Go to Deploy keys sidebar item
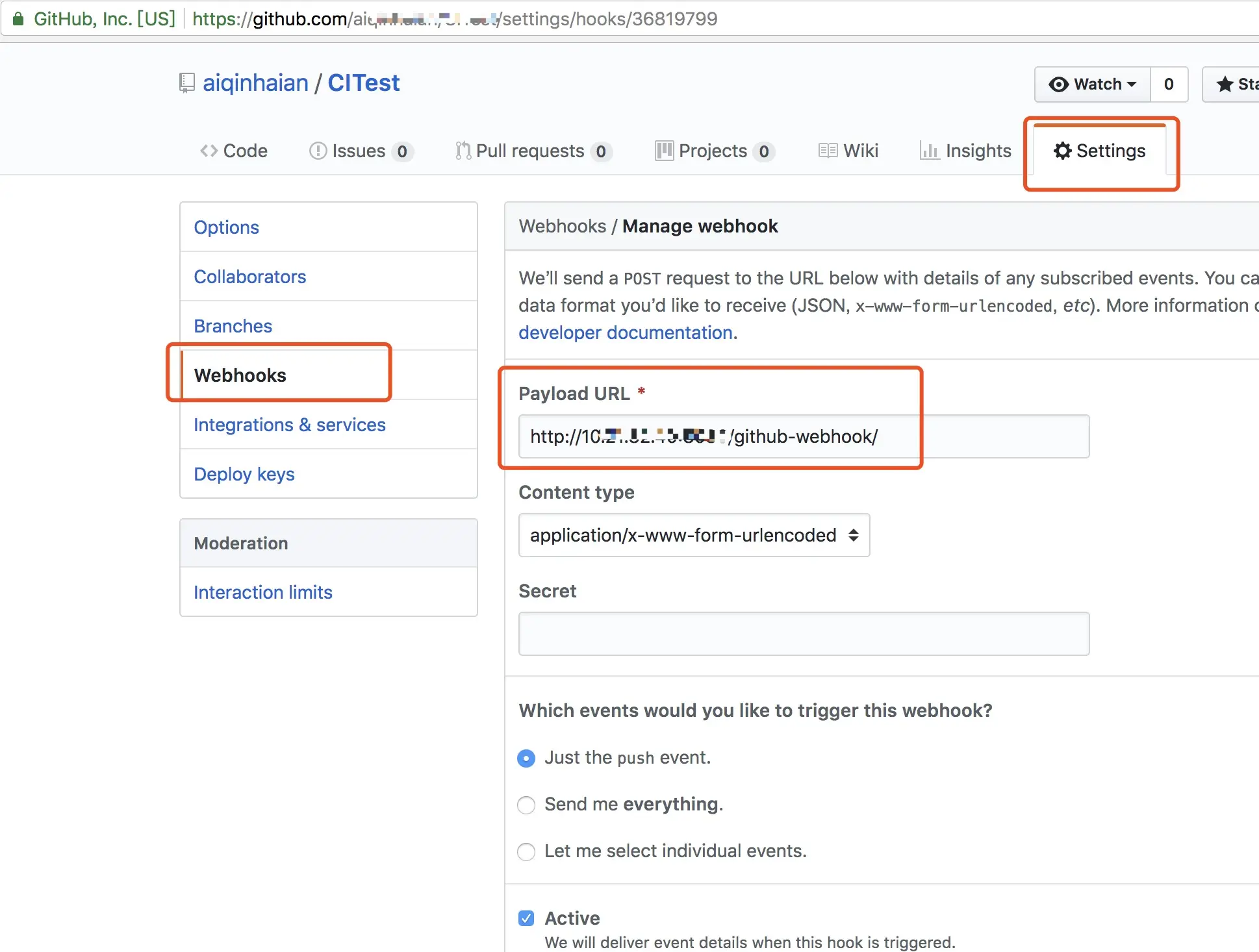 [244, 474]
